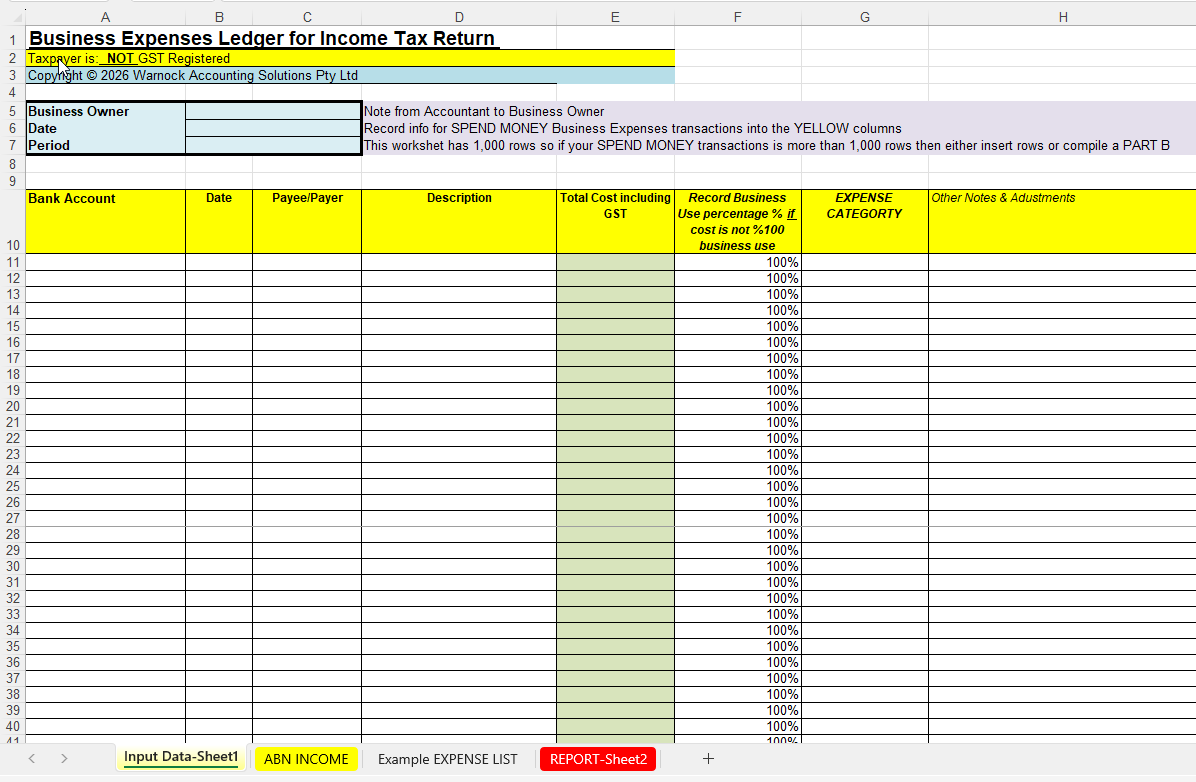Screen dimensions: 1196x782
Task: Select the 'EXPENSE CATEGORTY' header cell
Action: tap(864, 221)
